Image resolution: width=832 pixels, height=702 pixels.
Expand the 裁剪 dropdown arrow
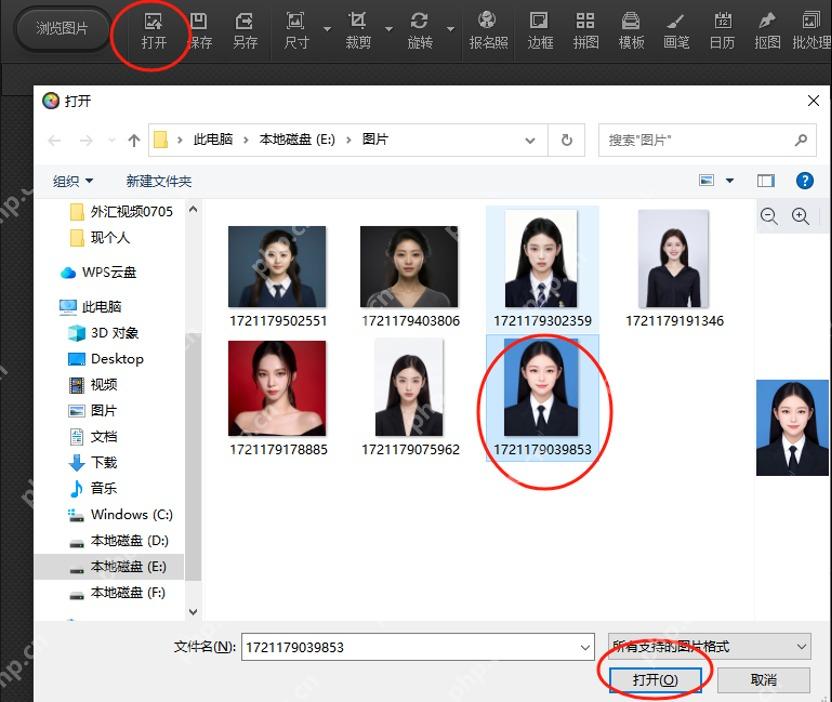389,29
